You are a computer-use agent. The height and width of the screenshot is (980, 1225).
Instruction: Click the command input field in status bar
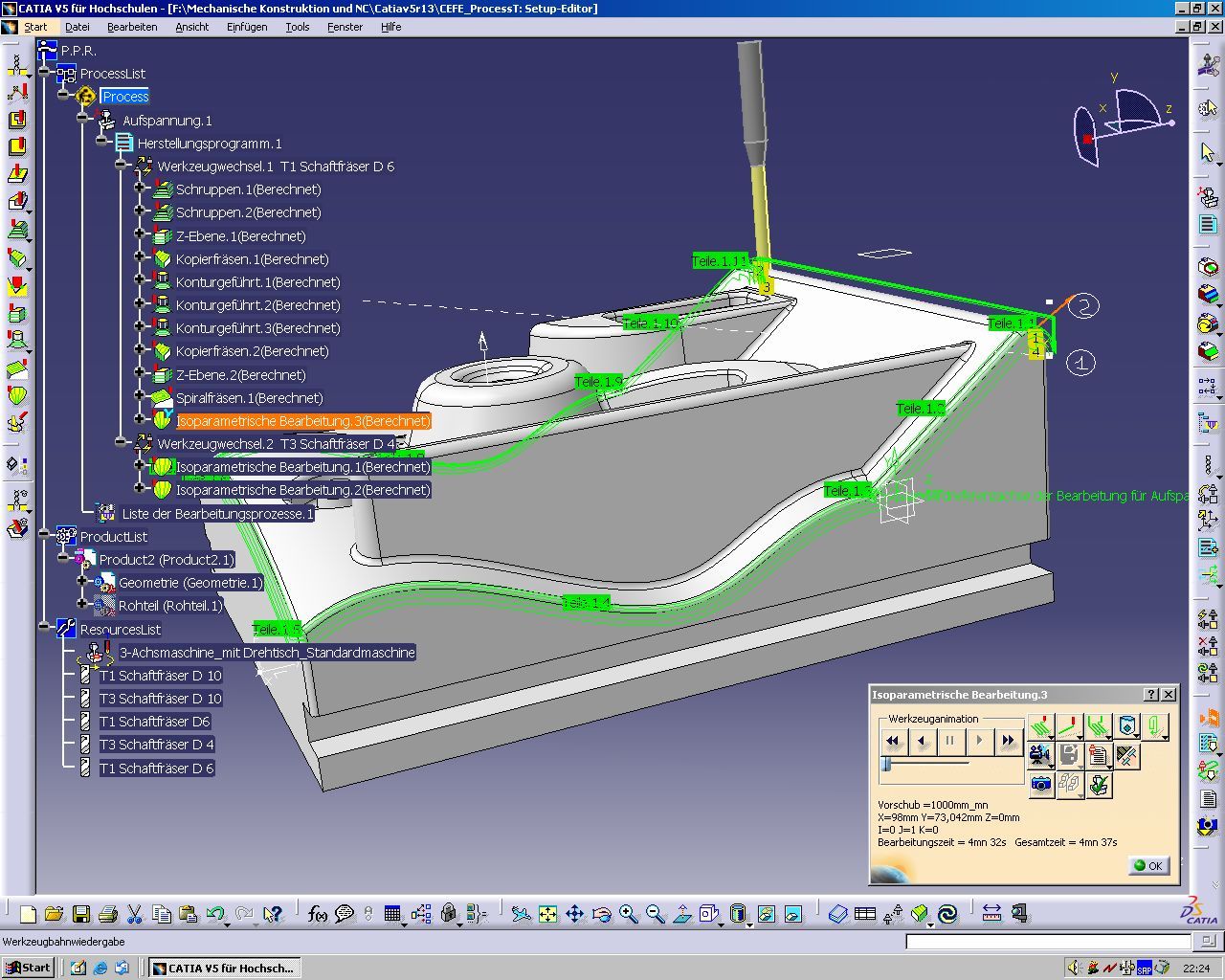click(1049, 942)
